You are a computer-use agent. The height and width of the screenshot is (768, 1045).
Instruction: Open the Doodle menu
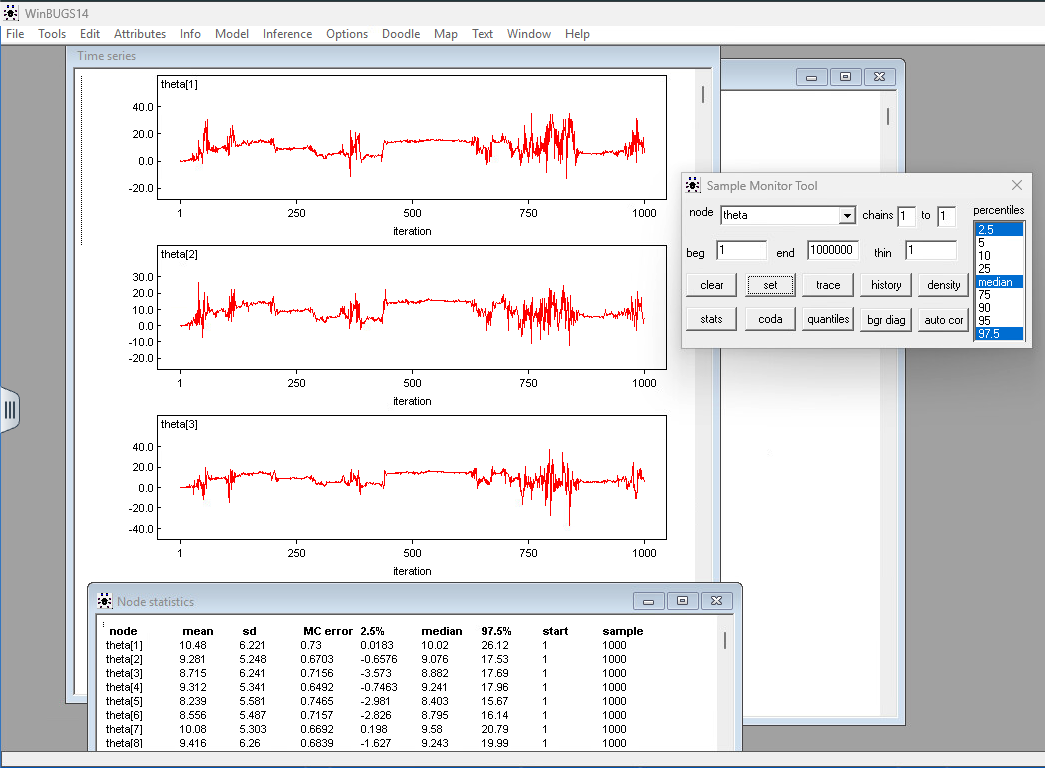pyautogui.click(x=401, y=34)
